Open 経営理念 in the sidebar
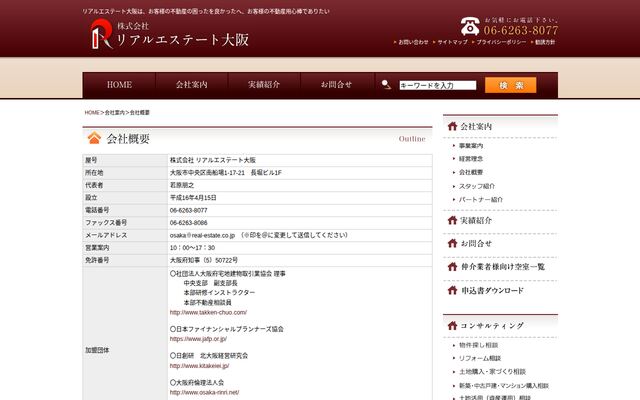This screenshot has width=640, height=400. pyautogui.click(x=471, y=159)
